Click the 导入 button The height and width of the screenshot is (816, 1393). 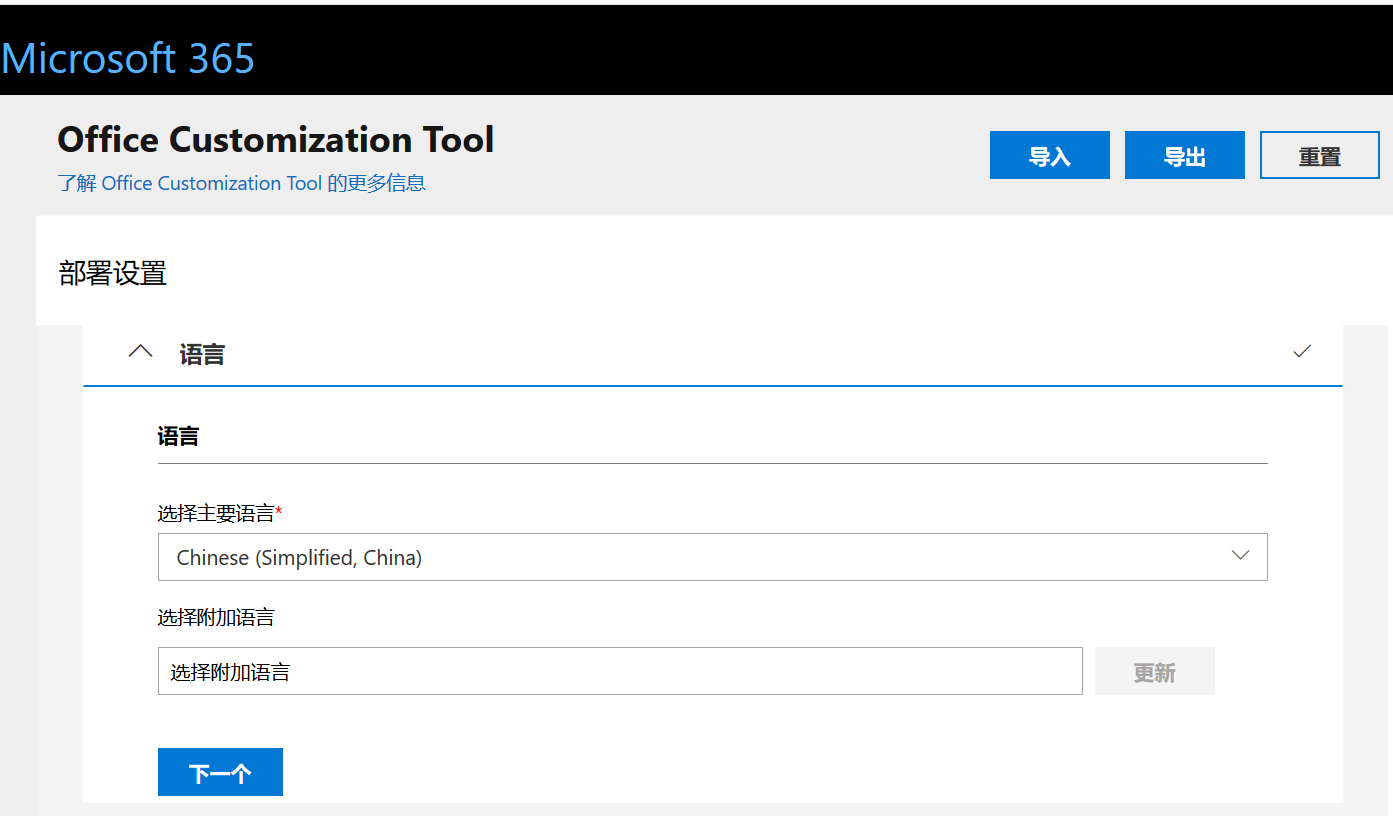(1050, 155)
